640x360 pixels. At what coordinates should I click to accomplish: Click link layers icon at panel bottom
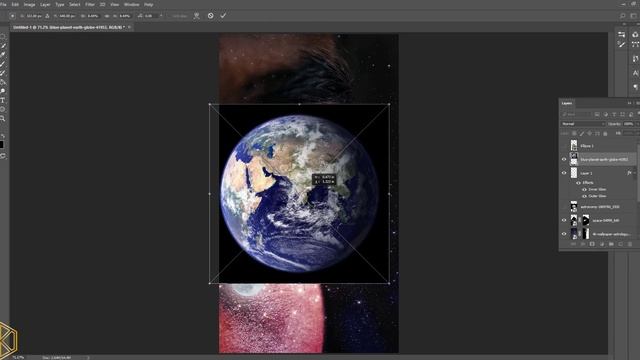[x=573, y=244]
